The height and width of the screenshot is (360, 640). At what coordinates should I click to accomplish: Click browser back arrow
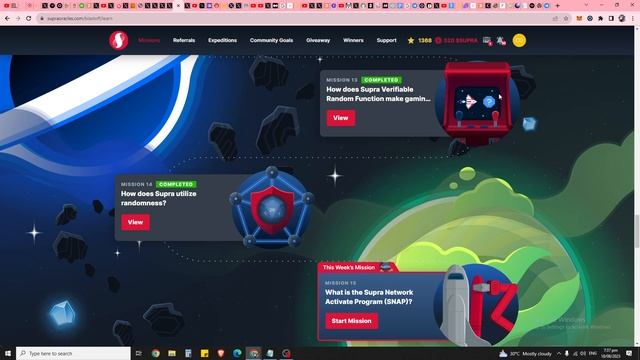click(7, 18)
